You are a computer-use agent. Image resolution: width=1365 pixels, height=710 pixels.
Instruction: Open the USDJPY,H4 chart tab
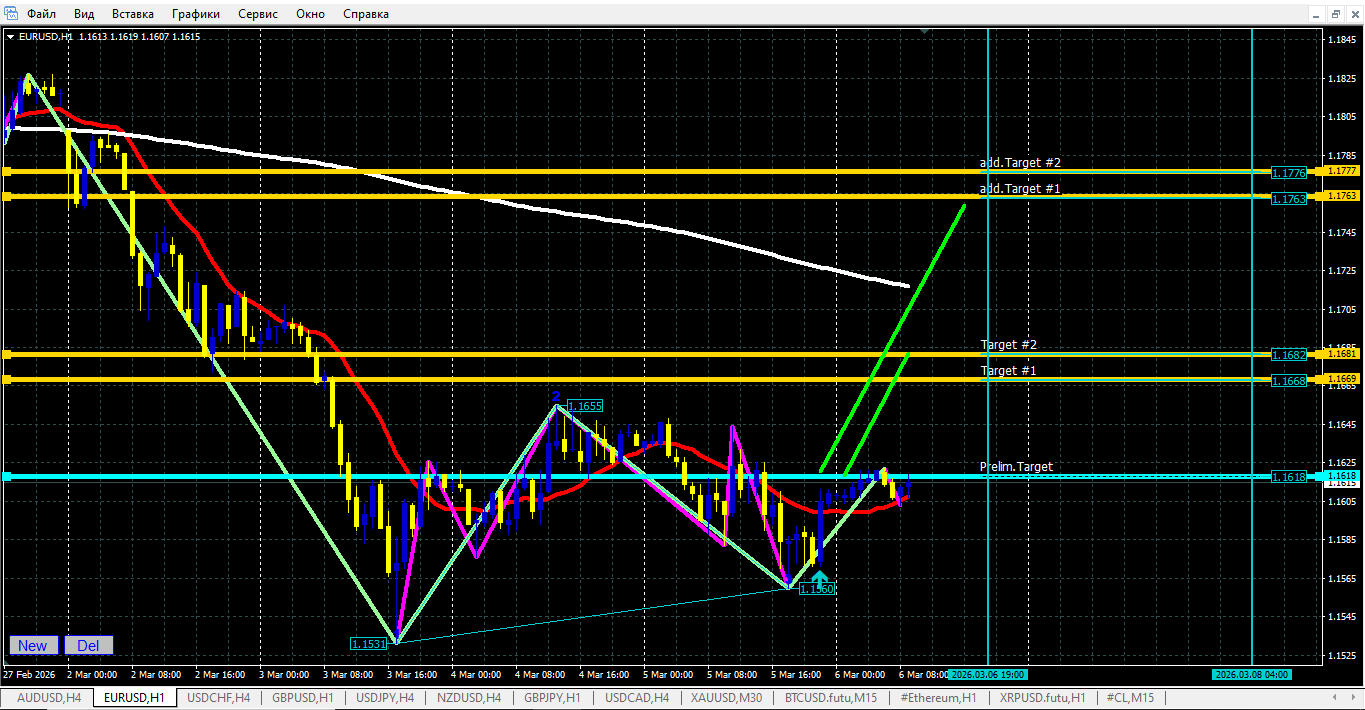(385, 698)
